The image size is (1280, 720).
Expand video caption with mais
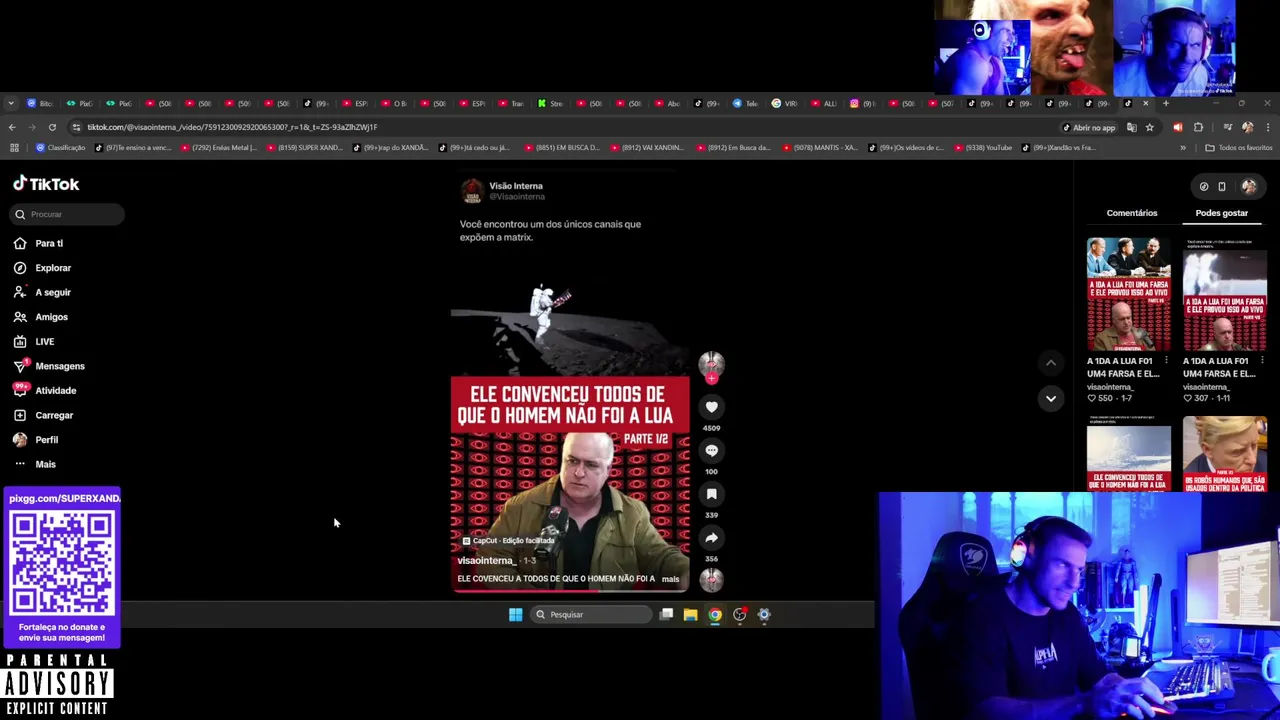[670, 579]
